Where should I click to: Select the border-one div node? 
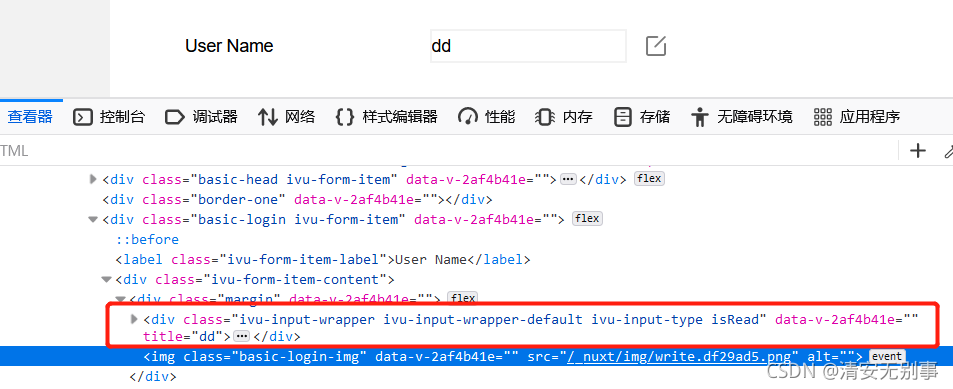tap(297, 199)
